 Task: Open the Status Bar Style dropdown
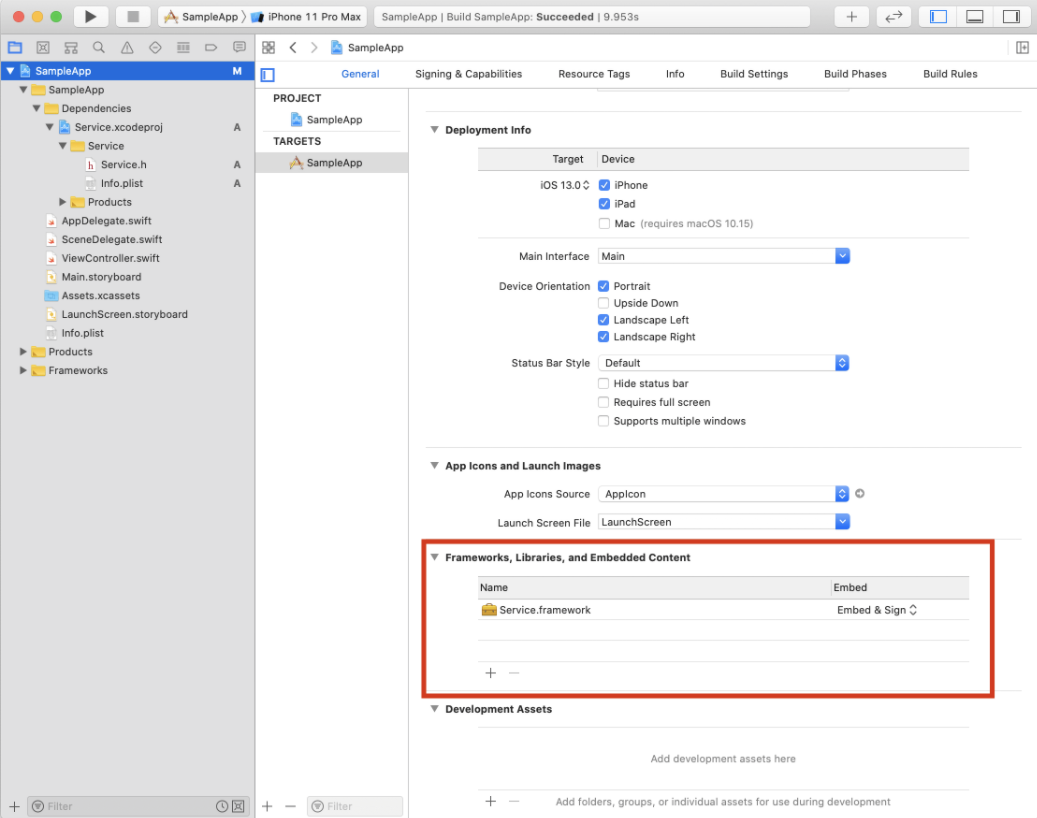[x=724, y=363]
